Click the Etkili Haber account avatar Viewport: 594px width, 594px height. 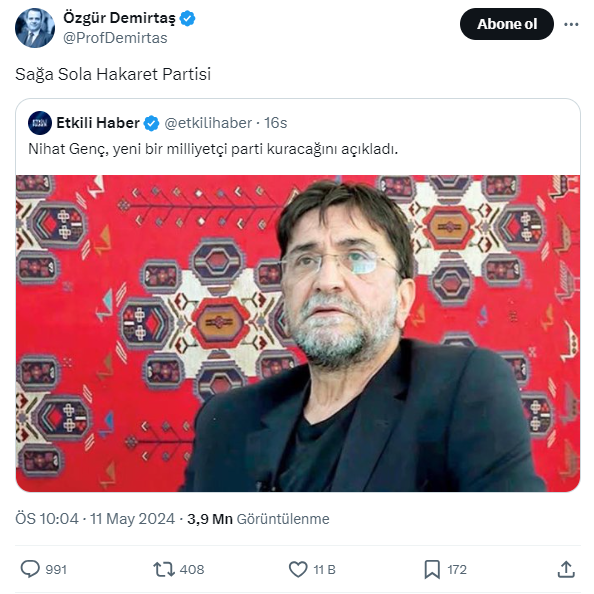[x=40, y=123]
